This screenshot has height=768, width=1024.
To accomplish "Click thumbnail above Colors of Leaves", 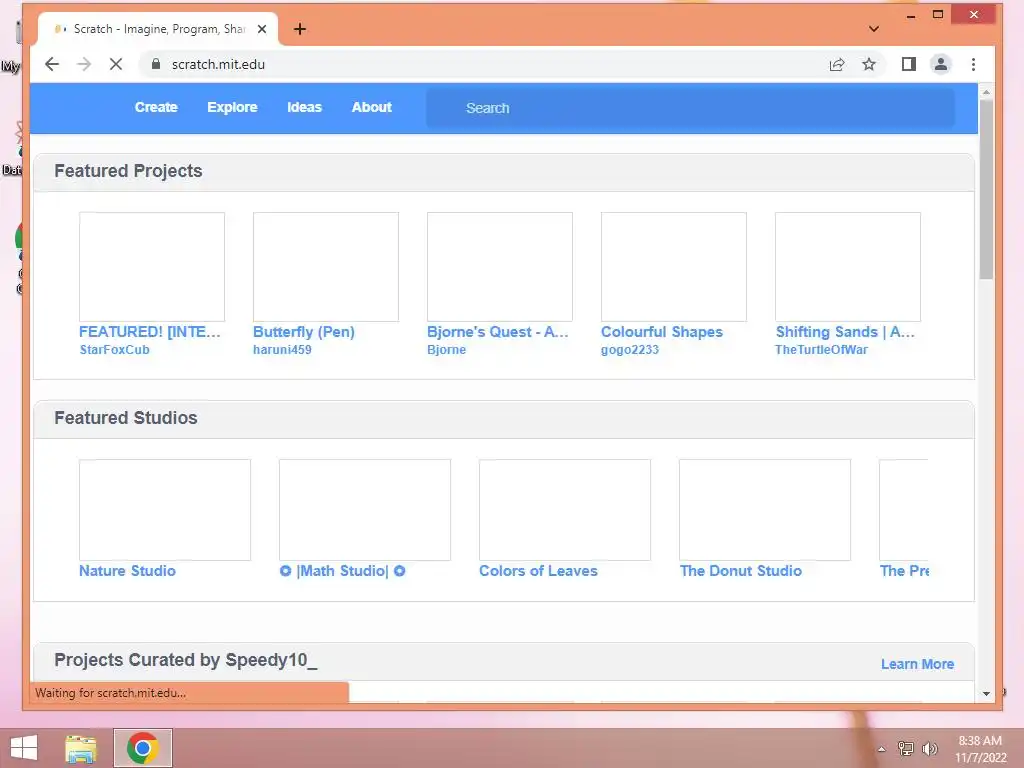I will coord(565,509).
